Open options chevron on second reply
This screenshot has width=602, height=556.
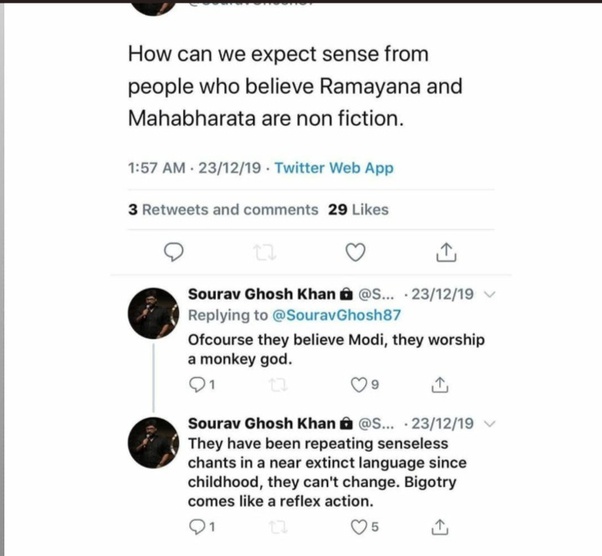[x=489, y=423]
